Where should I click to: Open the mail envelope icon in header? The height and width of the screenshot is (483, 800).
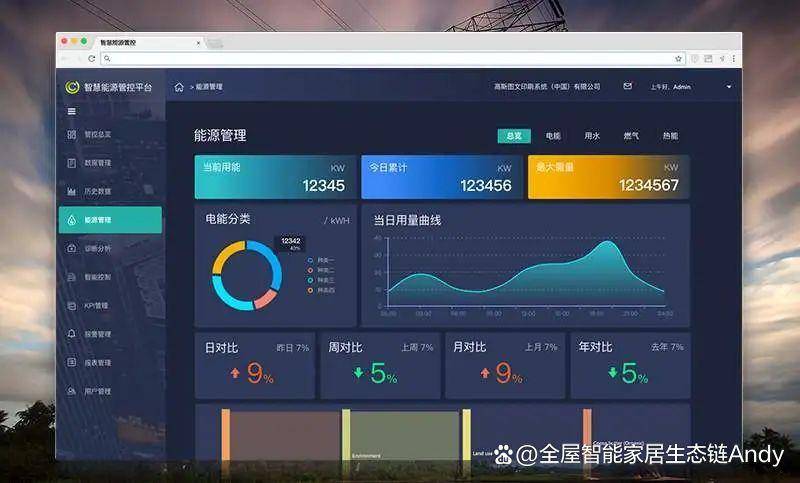coord(628,86)
